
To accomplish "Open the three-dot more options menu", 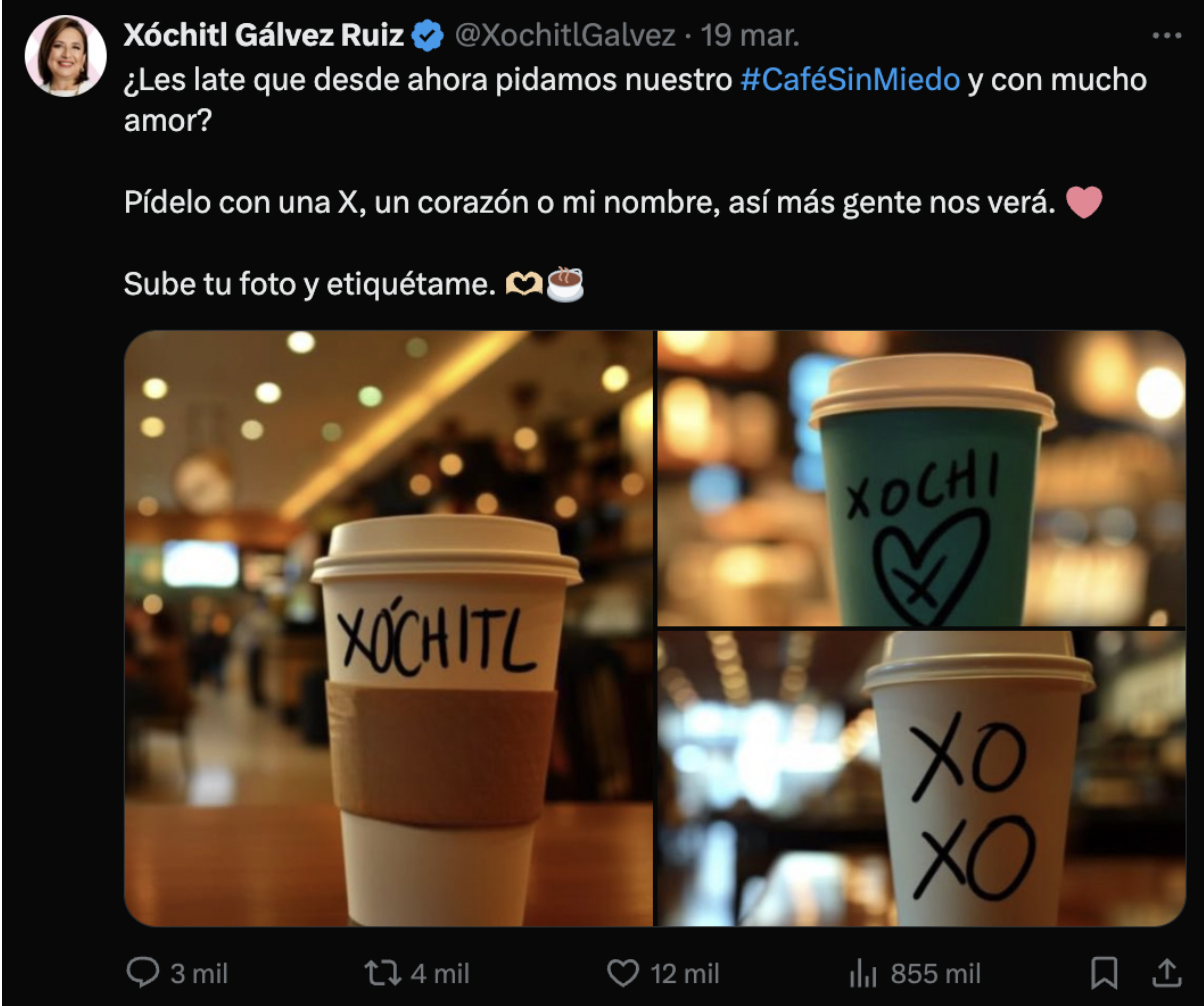I will pos(1166,36).
